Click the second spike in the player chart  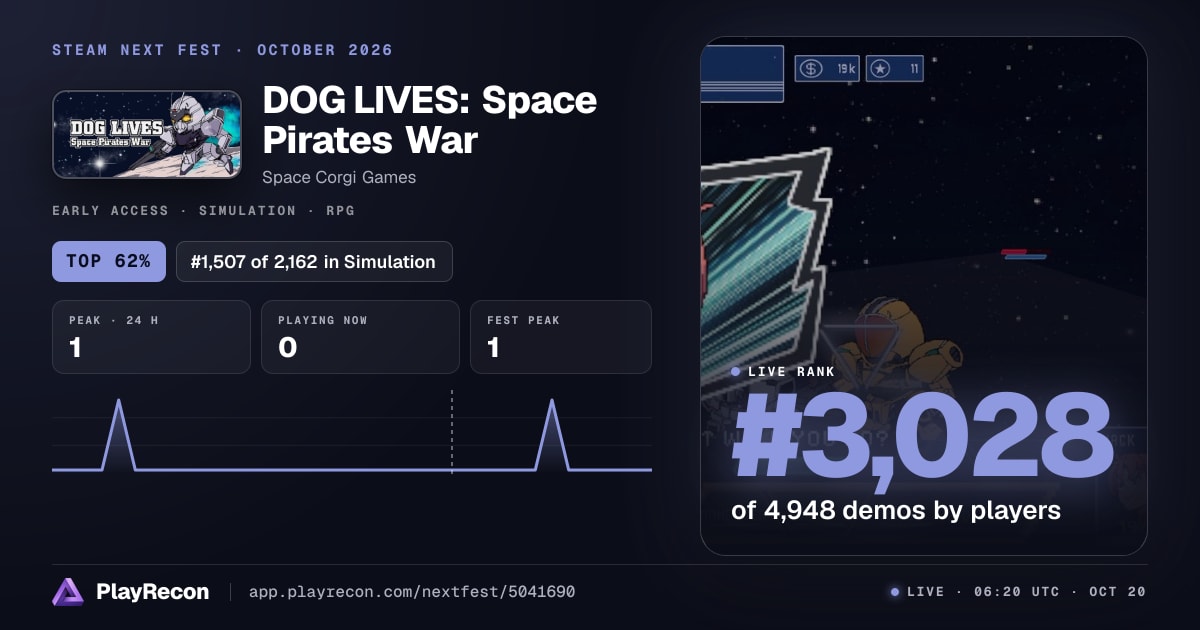(552, 435)
